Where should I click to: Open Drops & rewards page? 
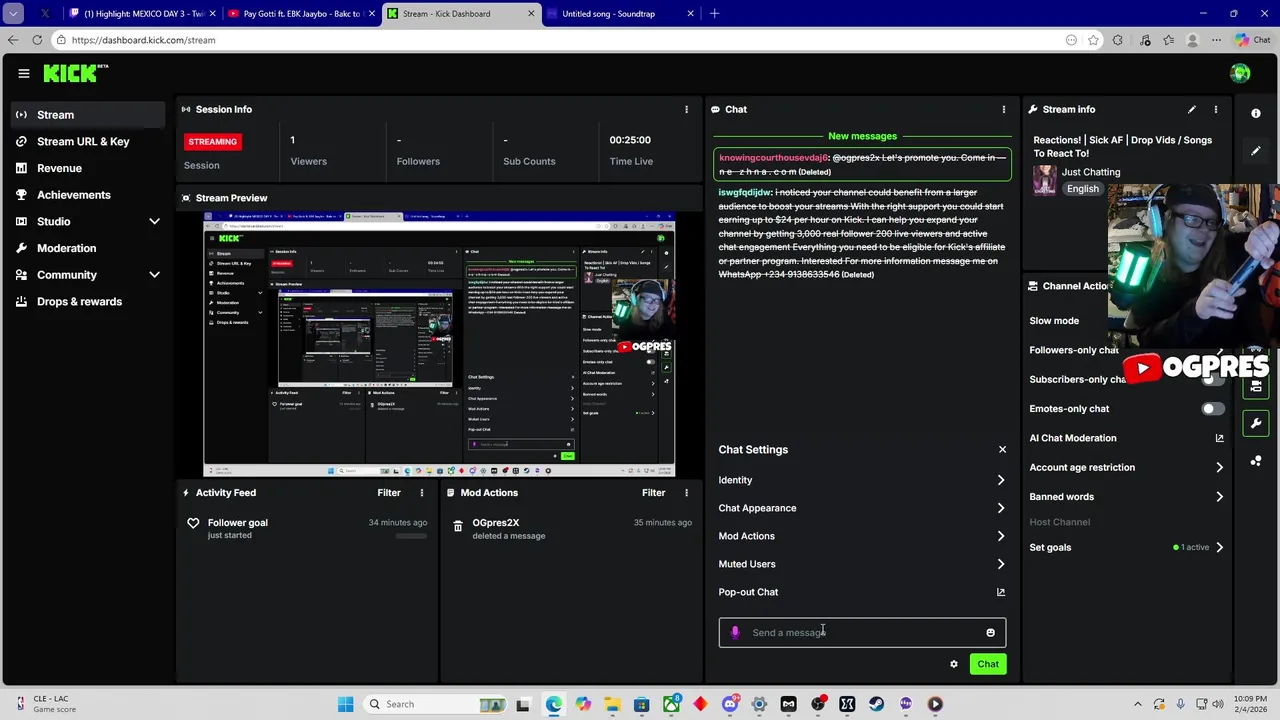pos(88,301)
